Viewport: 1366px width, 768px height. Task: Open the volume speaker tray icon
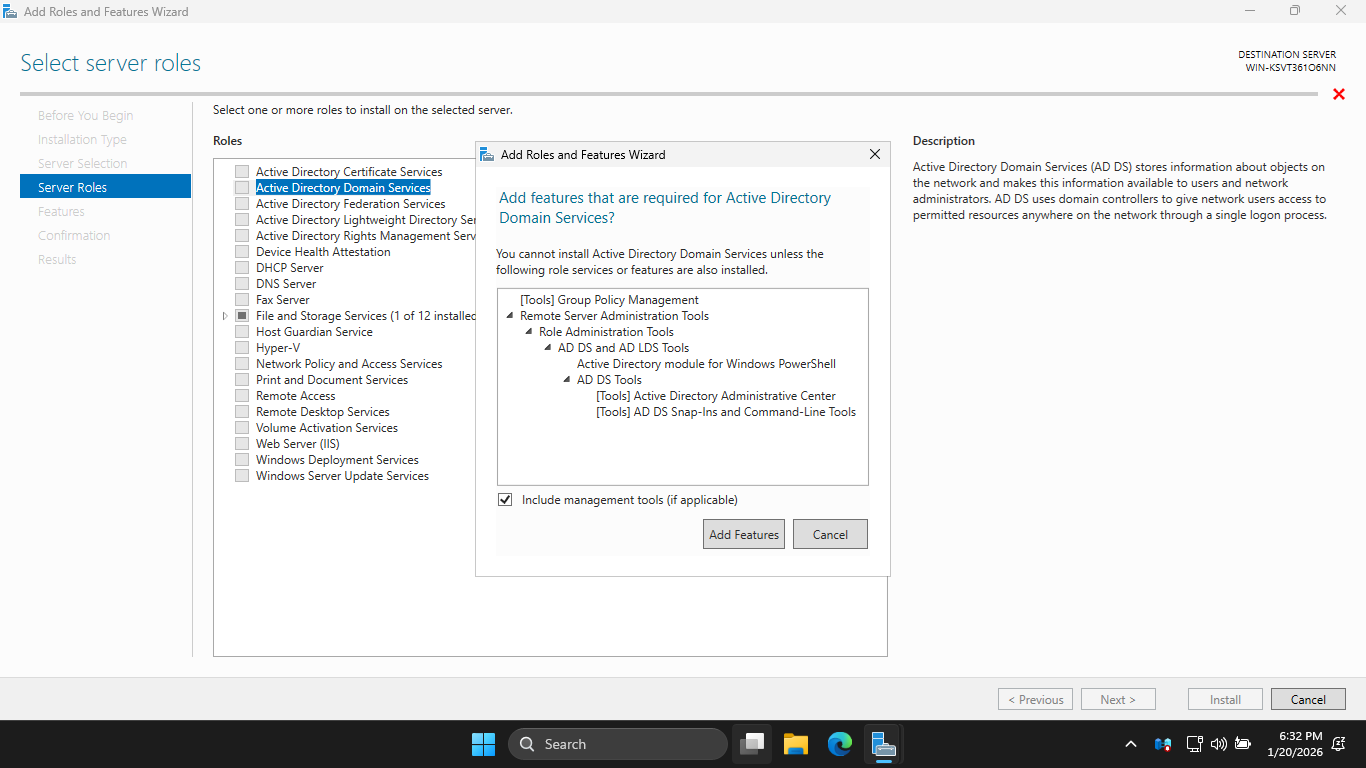pyautogui.click(x=1218, y=744)
